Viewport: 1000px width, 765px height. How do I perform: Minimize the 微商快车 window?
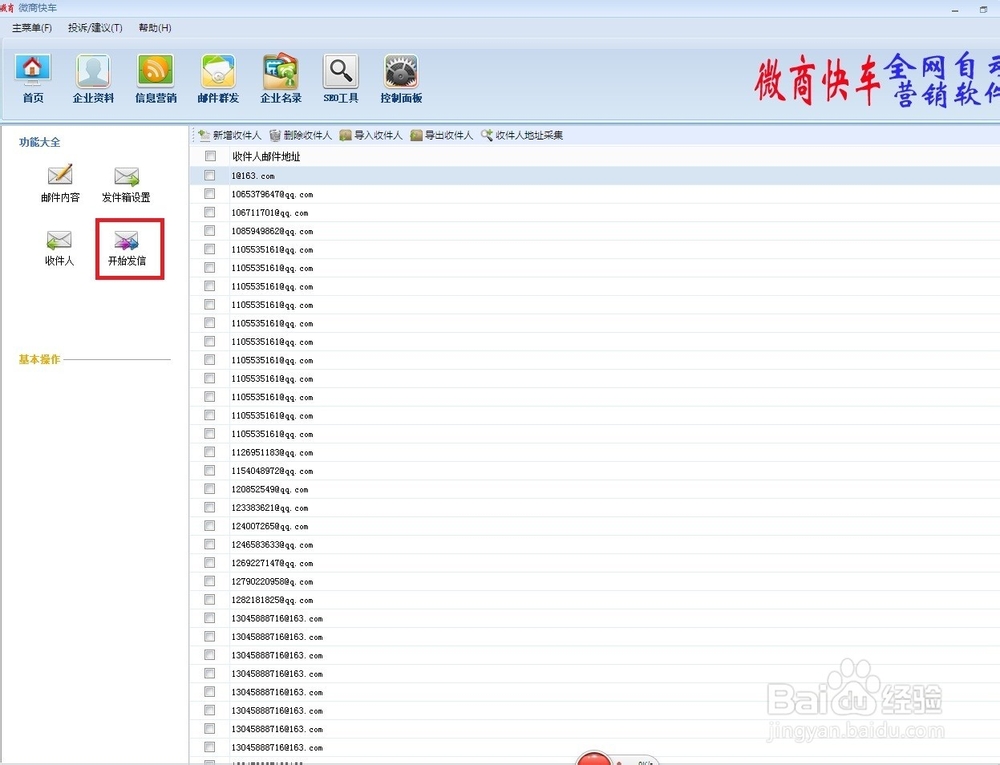tap(955, 10)
